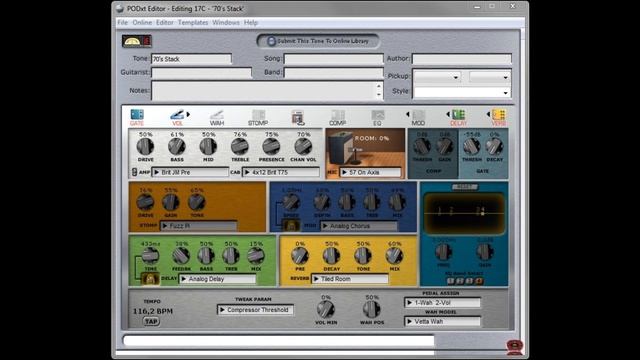Select EQ band 2 button
The height and width of the screenshot is (360, 640).
pyautogui.click(x=460, y=281)
